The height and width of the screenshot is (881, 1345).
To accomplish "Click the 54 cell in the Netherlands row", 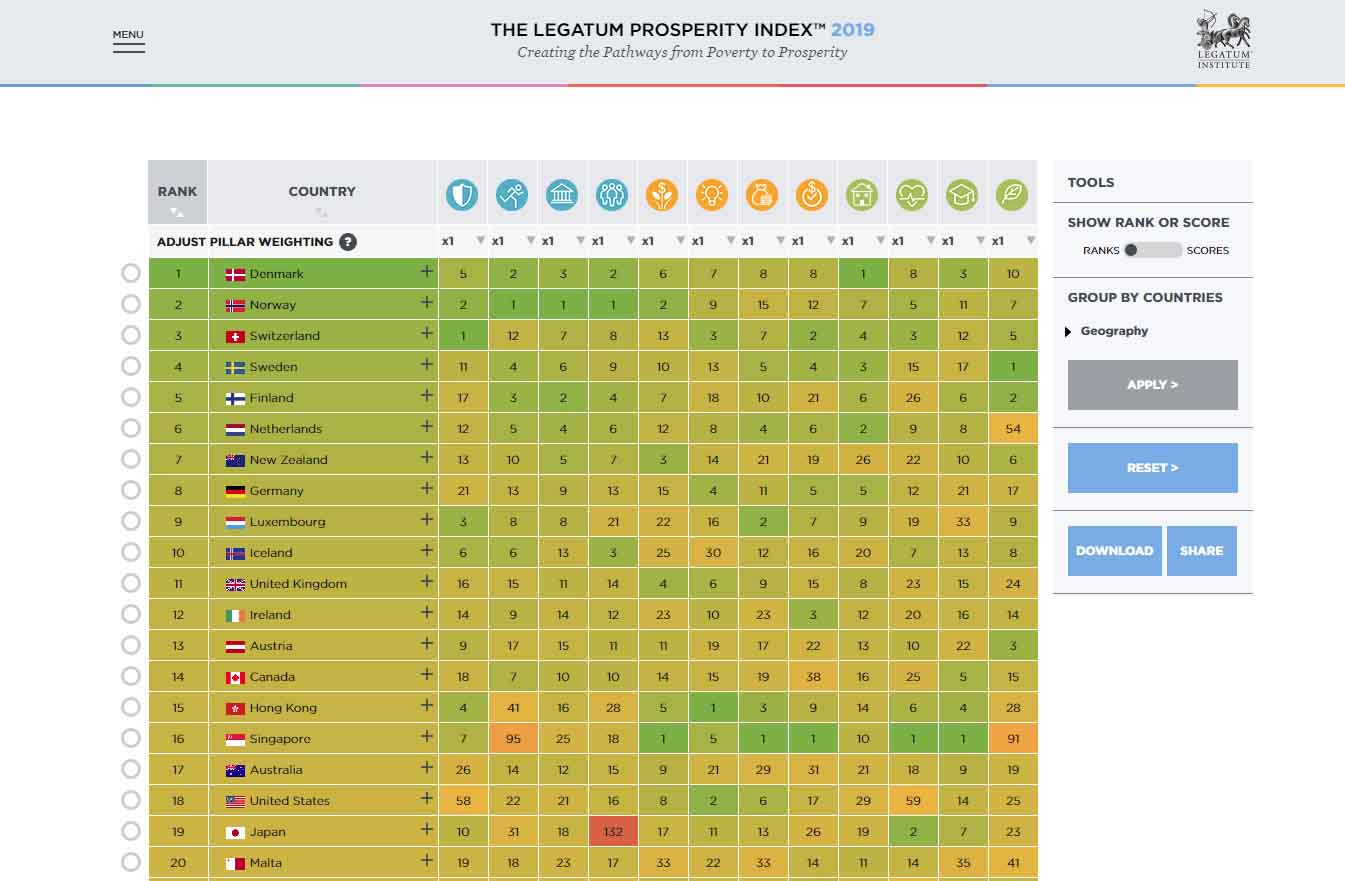I will coord(1013,429).
